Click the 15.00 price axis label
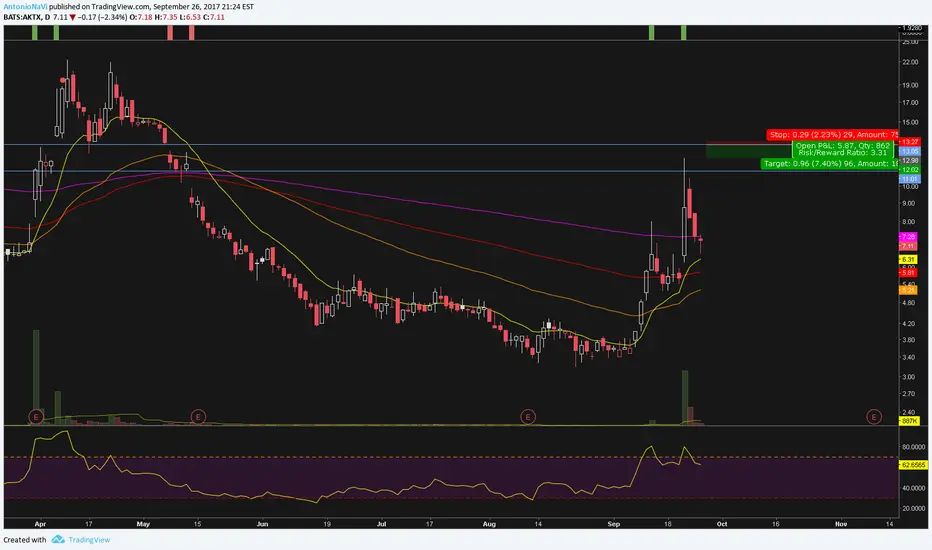Image resolution: width=932 pixels, height=550 pixels. (910, 123)
